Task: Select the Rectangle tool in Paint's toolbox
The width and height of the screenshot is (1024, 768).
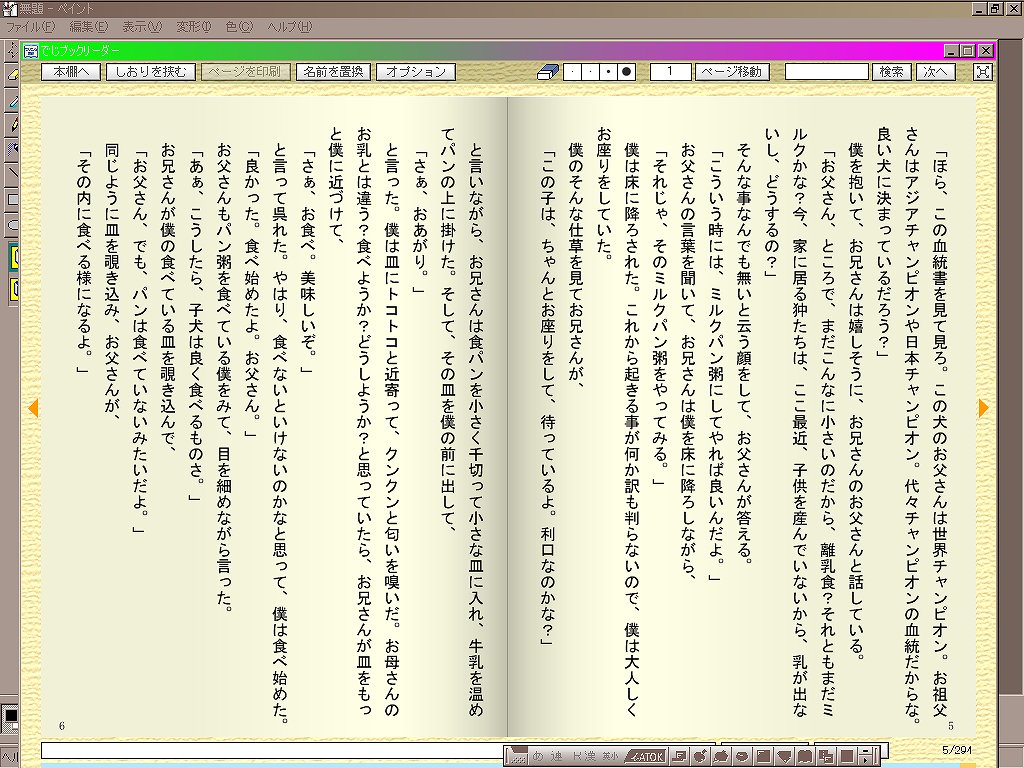Action: (x=12, y=199)
